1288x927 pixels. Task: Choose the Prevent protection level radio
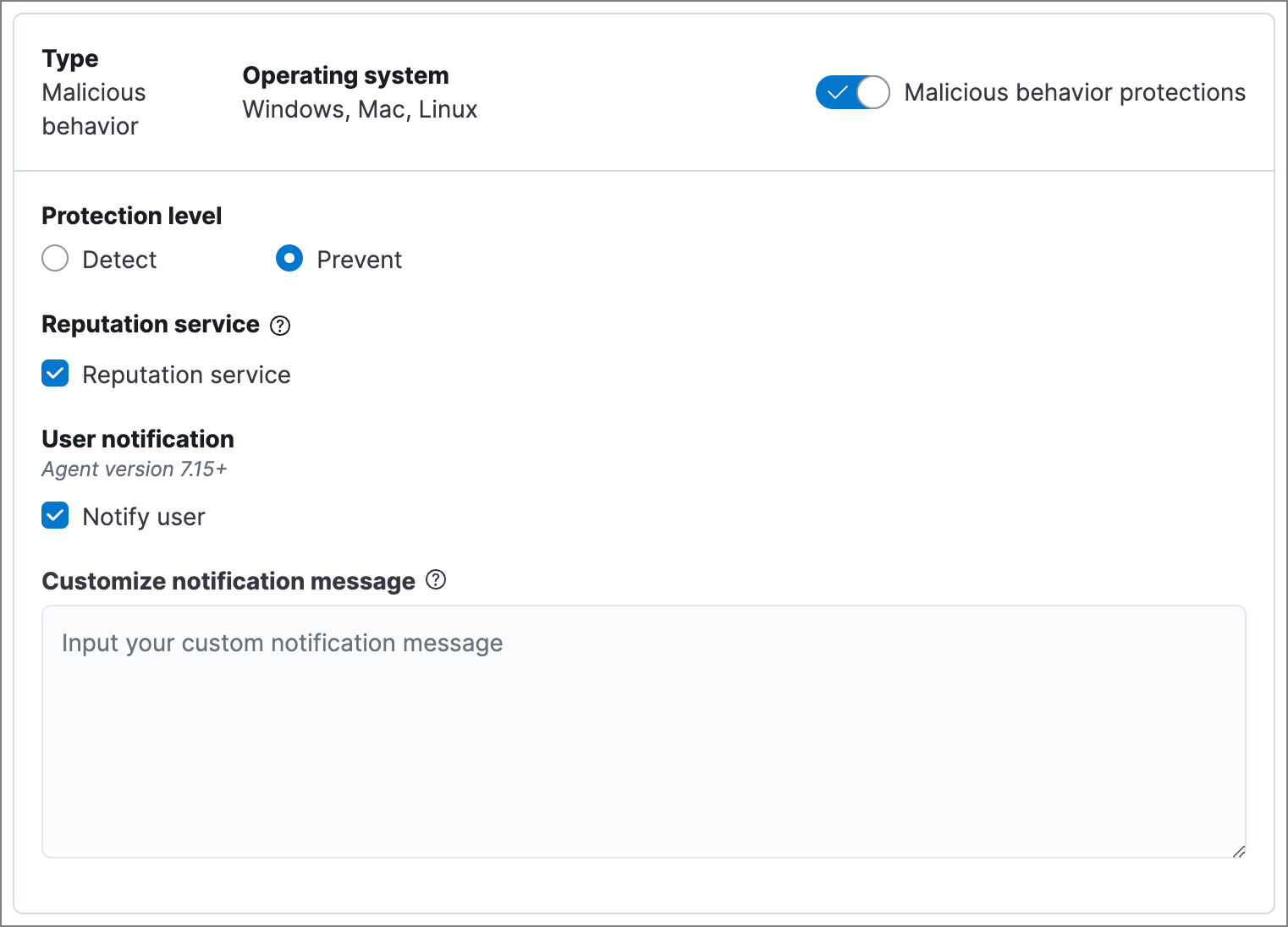pos(289,259)
